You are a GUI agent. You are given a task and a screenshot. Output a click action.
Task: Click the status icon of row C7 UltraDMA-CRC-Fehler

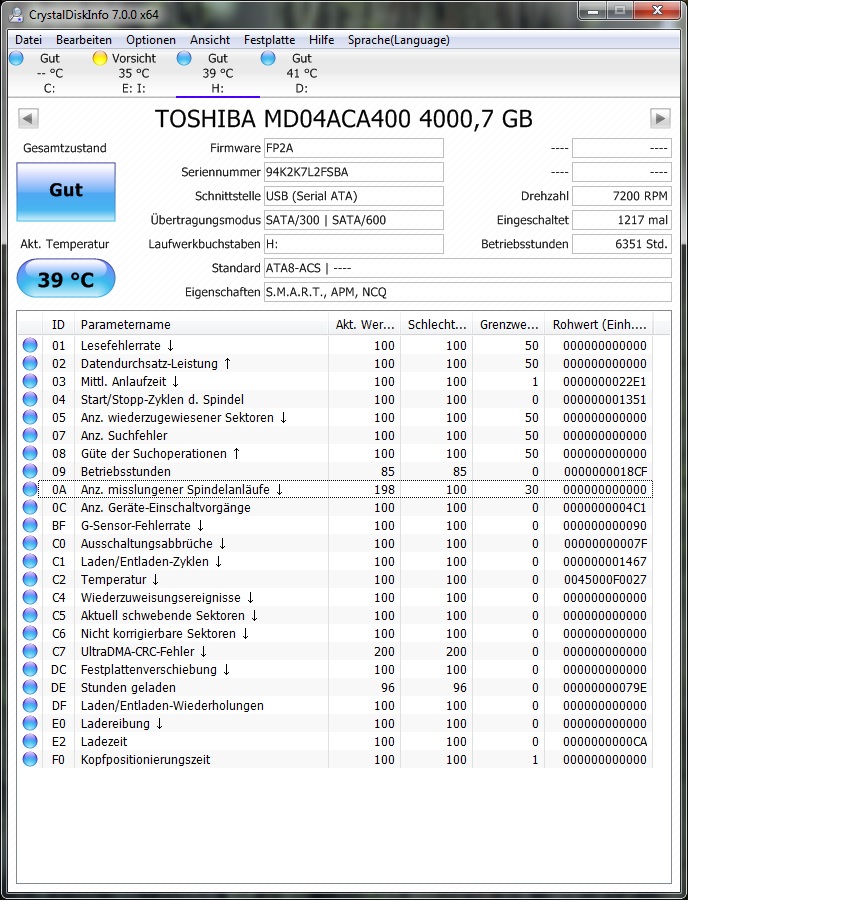click(30, 651)
